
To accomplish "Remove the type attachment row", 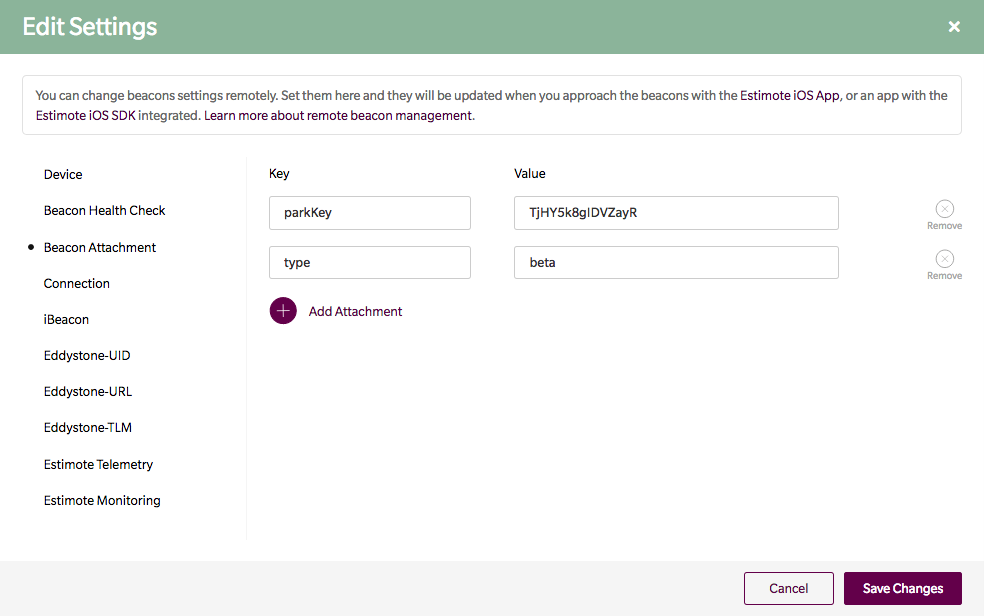I will click(x=944, y=265).
